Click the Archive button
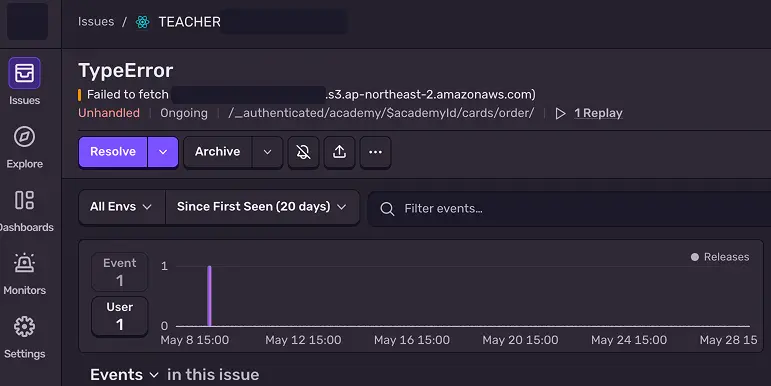This screenshot has width=771, height=386. [x=217, y=152]
